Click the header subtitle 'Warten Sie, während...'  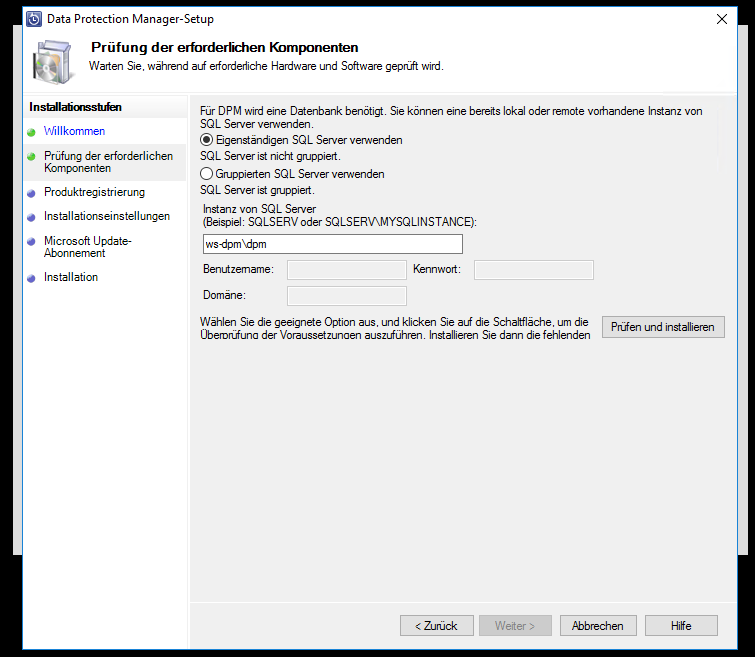(266, 66)
